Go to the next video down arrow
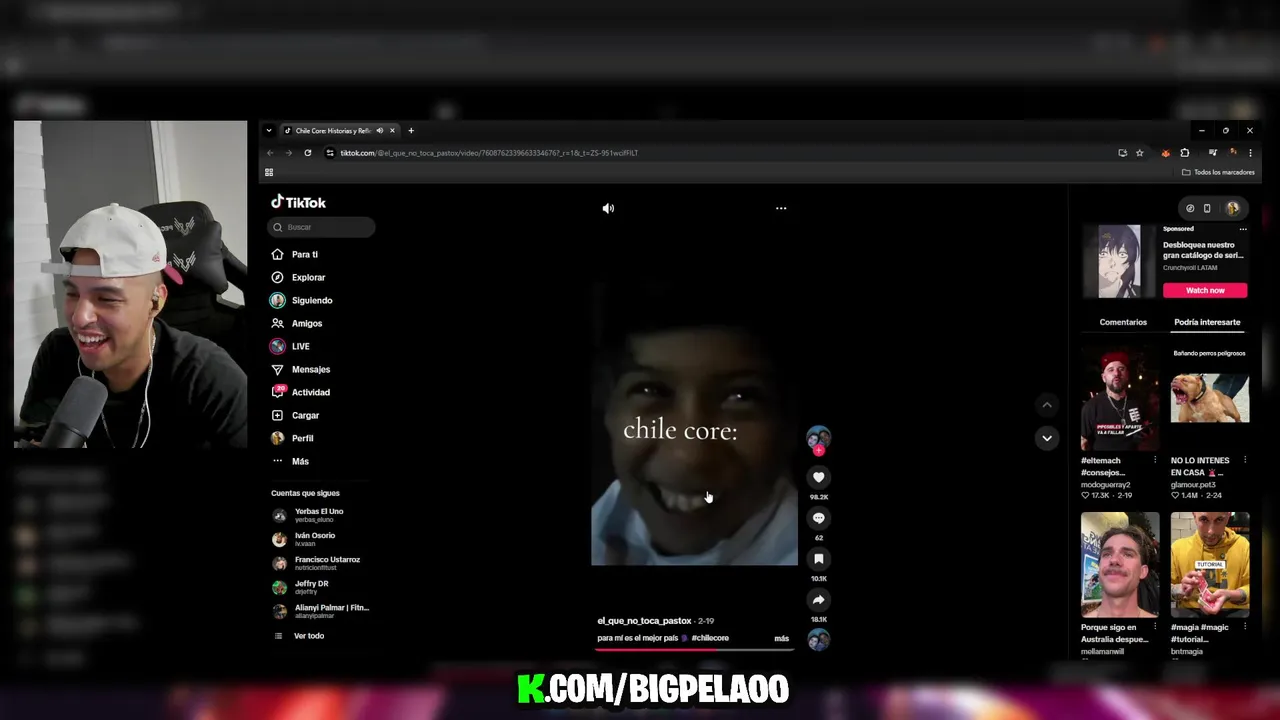The width and height of the screenshot is (1280, 720). point(1047,438)
